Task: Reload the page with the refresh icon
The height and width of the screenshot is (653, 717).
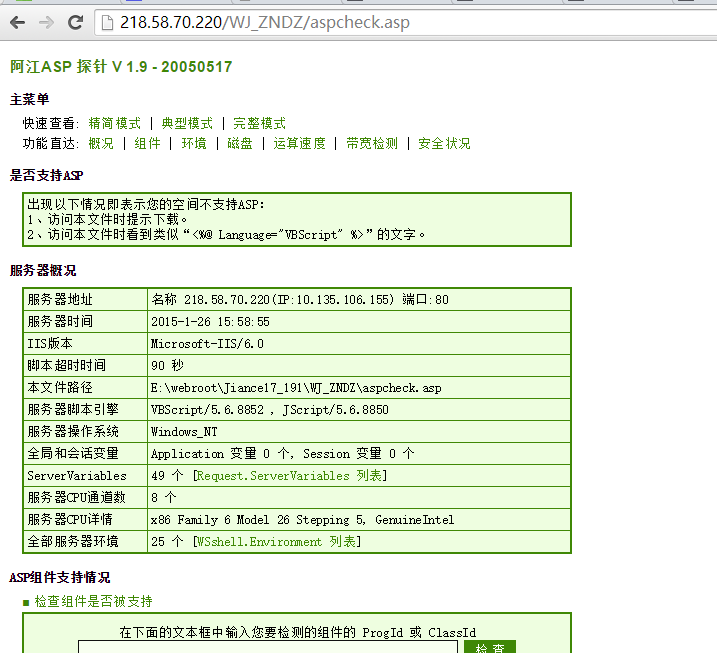Action: 75,22
